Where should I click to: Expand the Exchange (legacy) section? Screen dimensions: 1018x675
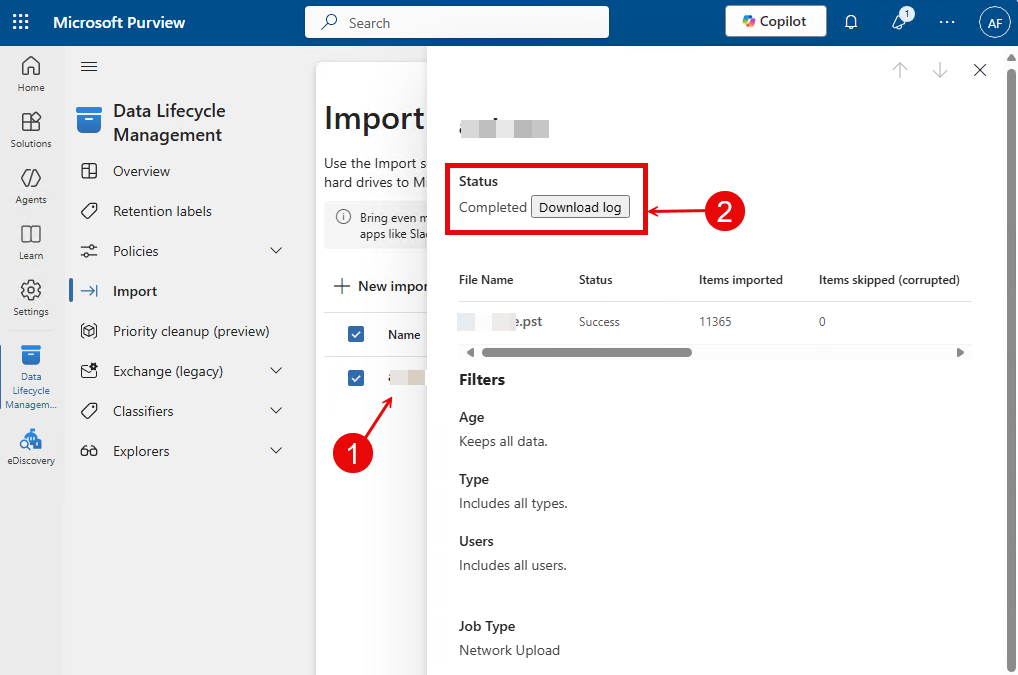[276, 371]
